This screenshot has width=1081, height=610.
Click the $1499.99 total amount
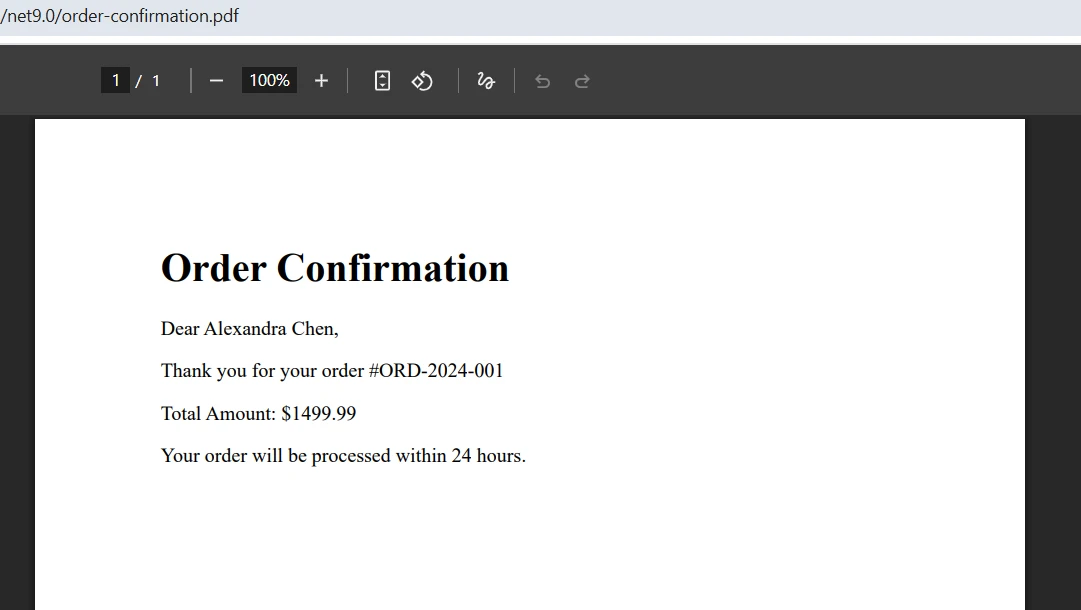point(318,413)
